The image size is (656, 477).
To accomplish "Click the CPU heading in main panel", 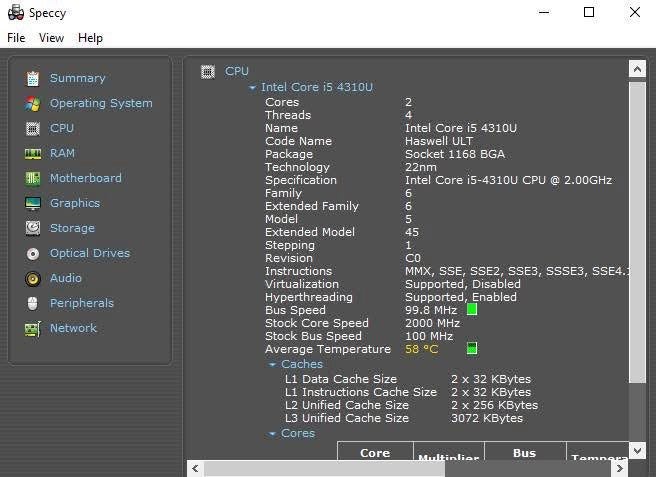I will [237, 71].
